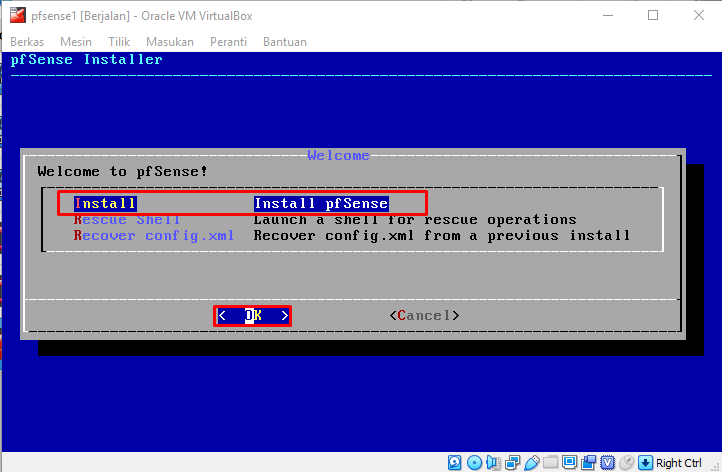This screenshot has width=722, height=472.
Task: Click the Cancel button in installer
Action: coord(425,315)
